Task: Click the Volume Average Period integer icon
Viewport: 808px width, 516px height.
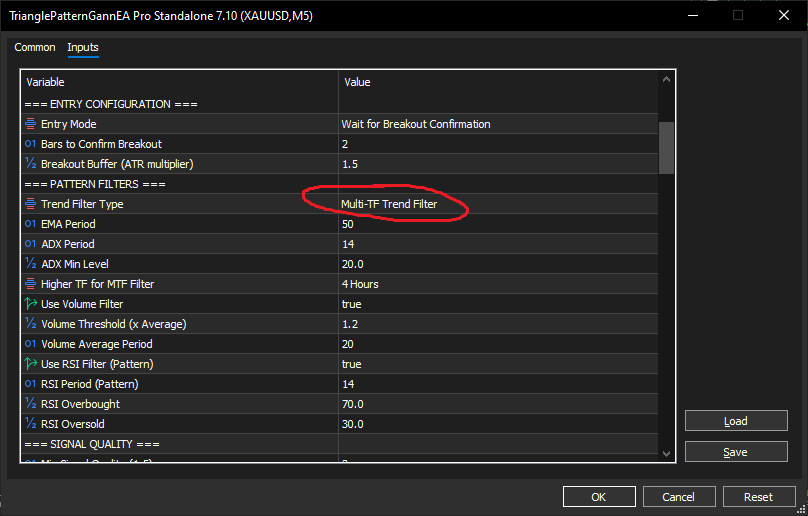Action: (x=30, y=344)
